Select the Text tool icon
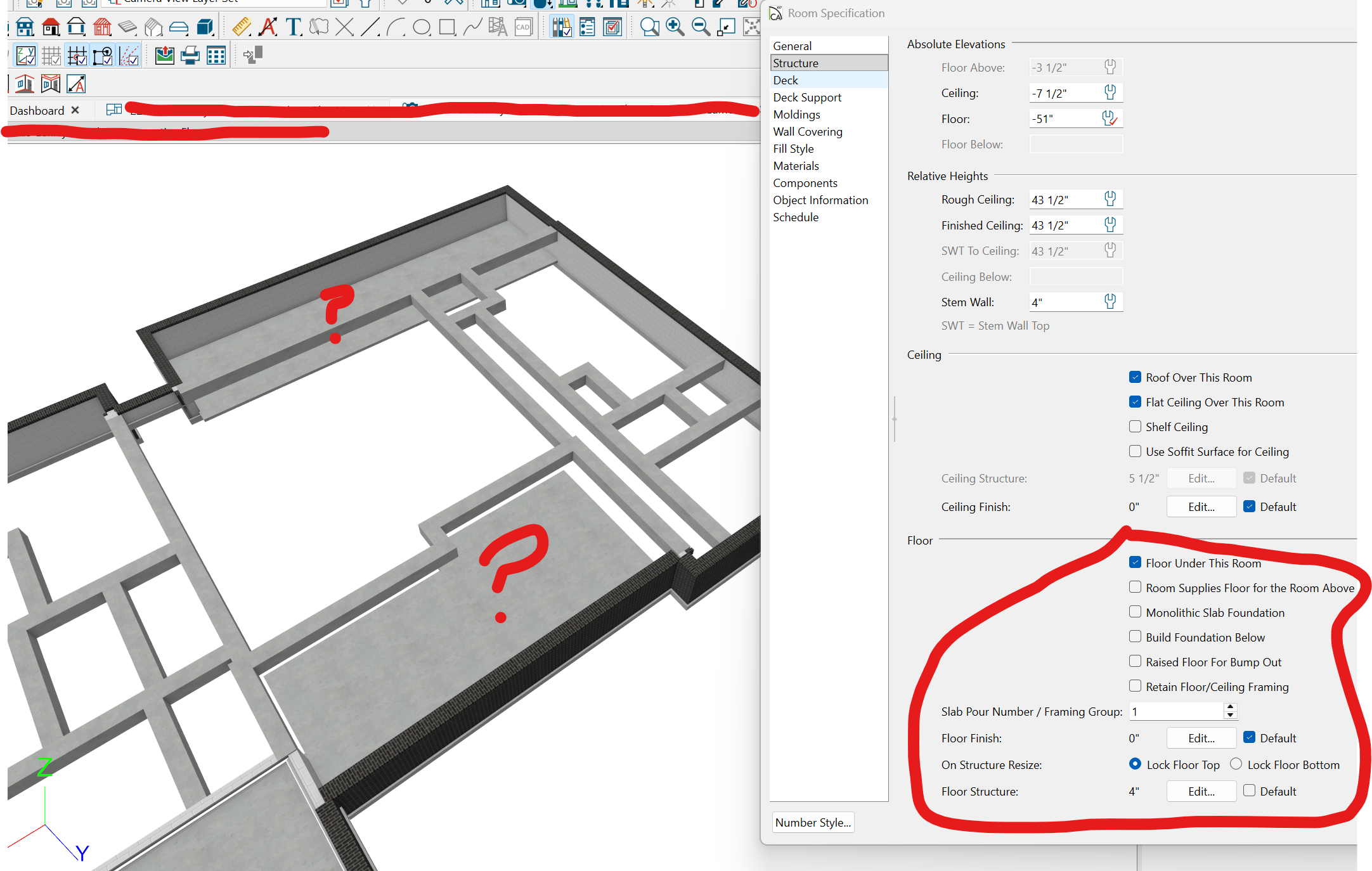 293,27
